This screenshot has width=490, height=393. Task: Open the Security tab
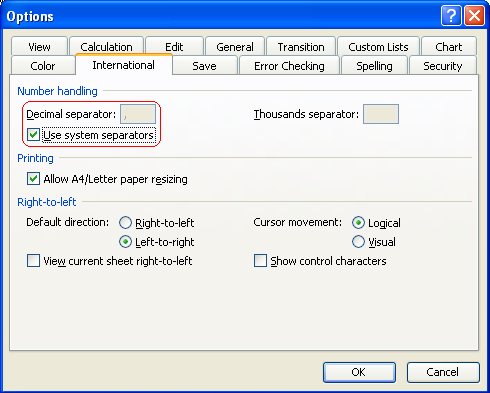tap(443, 66)
